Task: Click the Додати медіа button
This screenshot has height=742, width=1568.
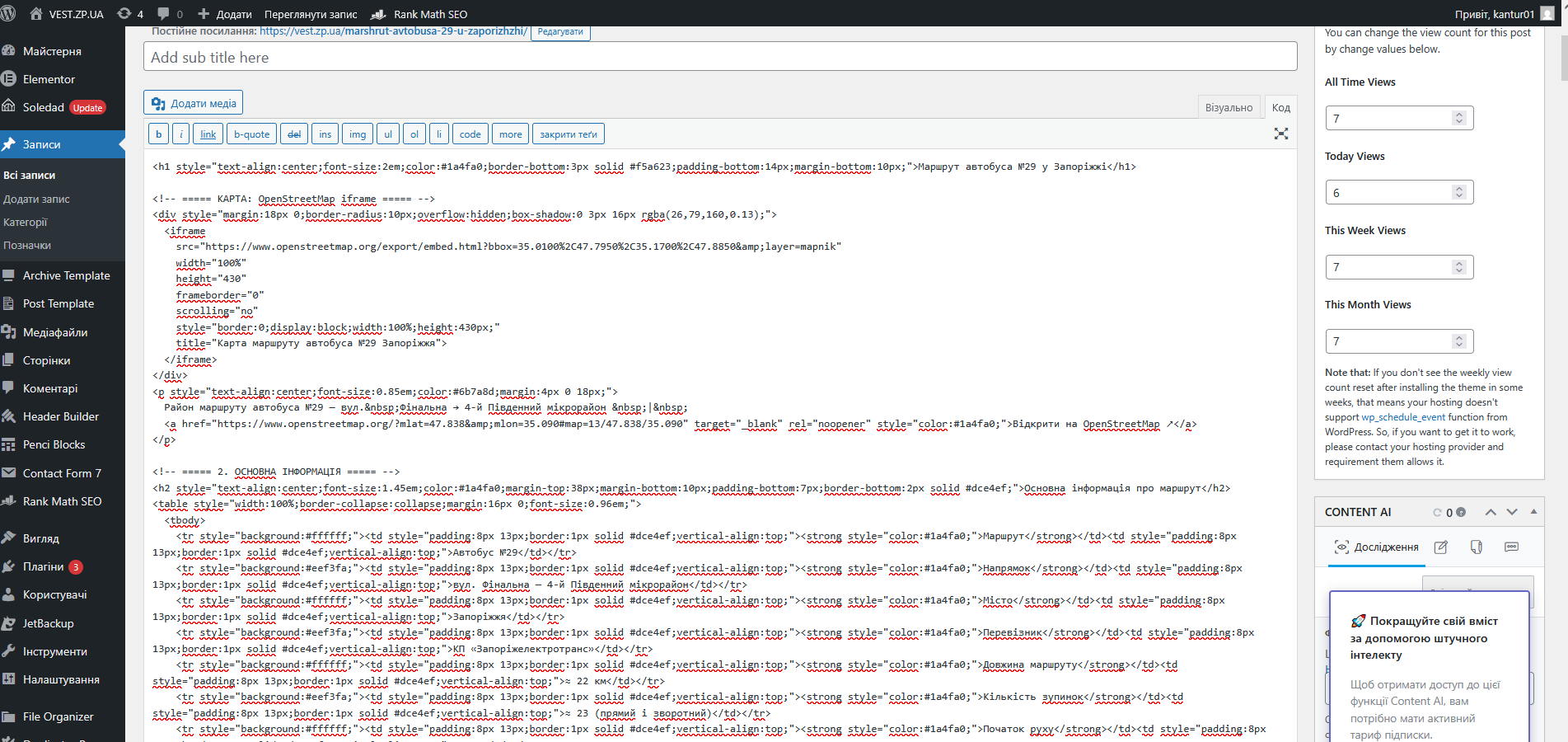Action: (194, 103)
